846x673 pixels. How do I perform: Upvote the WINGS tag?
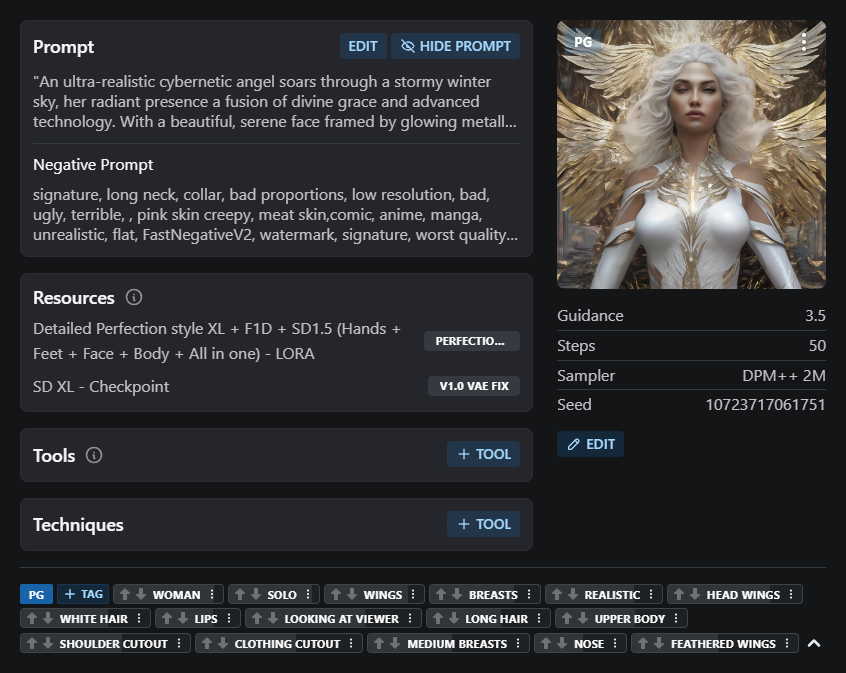[336, 594]
